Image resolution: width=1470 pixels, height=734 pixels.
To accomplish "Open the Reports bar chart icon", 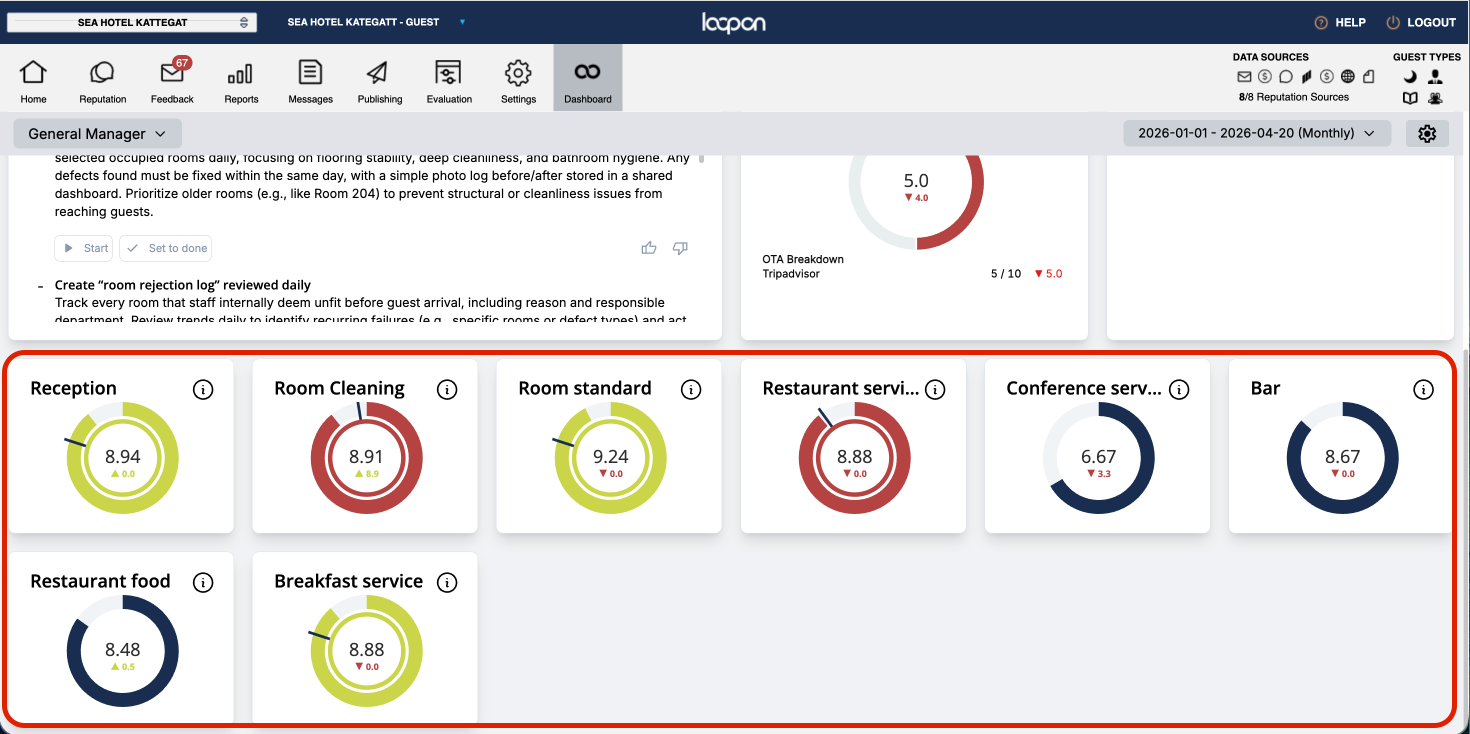I will 240,73.
